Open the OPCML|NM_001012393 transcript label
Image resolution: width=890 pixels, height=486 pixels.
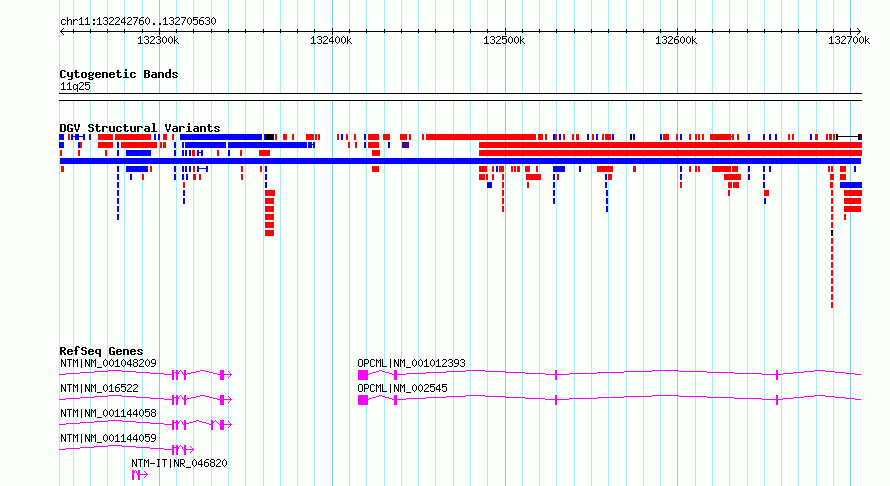[412, 363]
